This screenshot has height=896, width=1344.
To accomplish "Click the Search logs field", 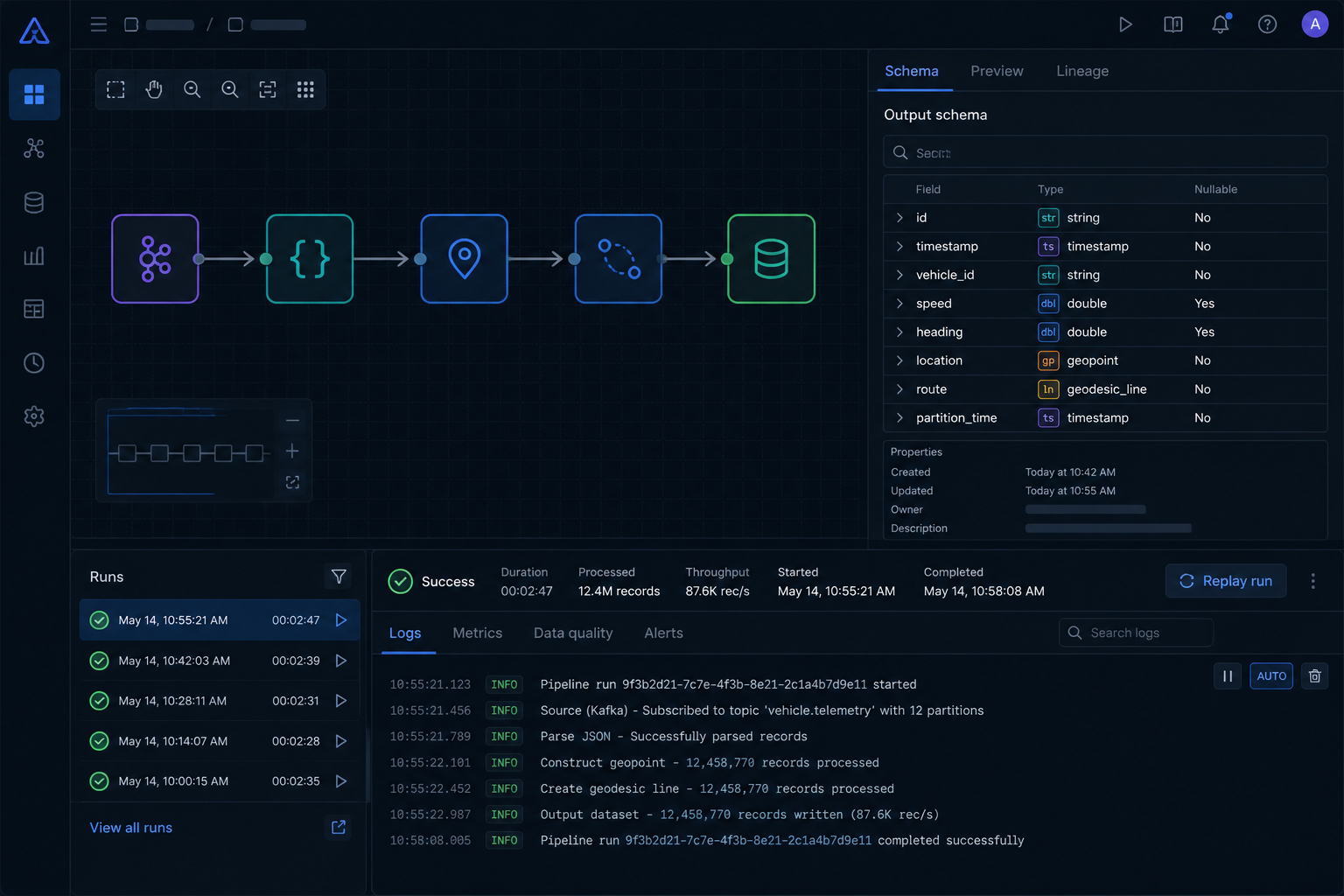I will point(1136,633).
